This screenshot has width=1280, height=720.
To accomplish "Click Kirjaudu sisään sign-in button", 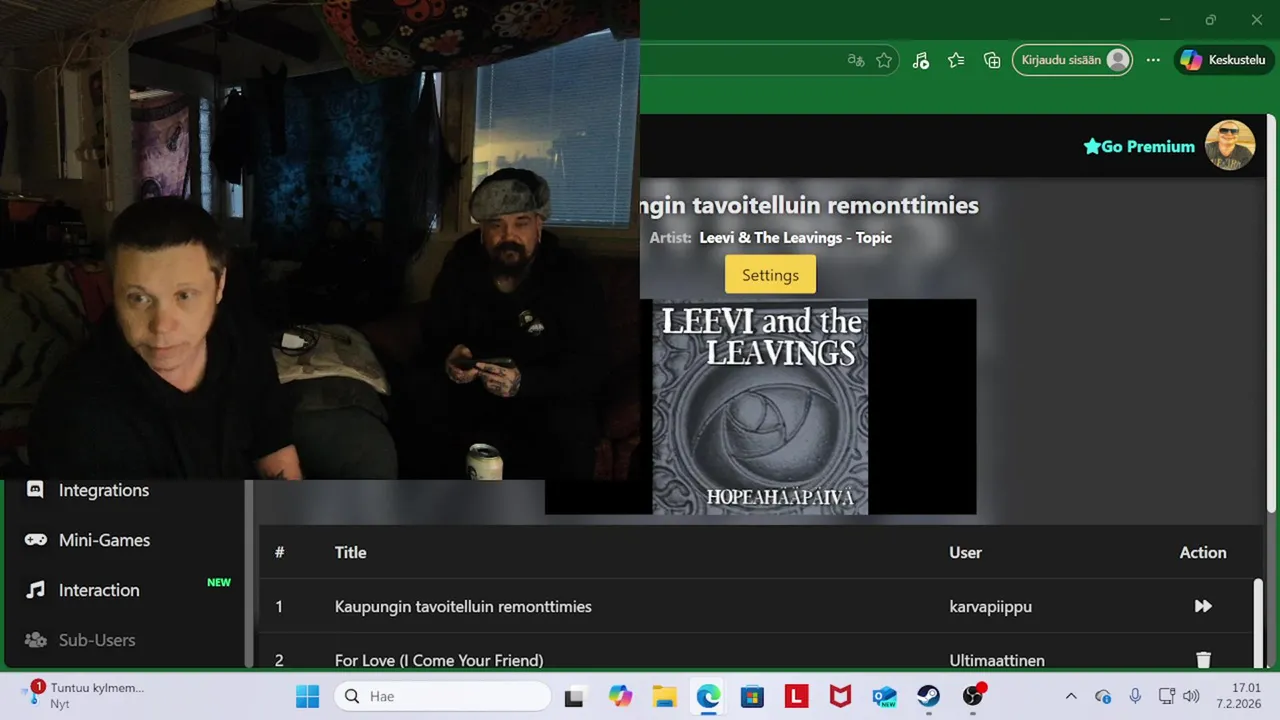I will (1074, 60).
